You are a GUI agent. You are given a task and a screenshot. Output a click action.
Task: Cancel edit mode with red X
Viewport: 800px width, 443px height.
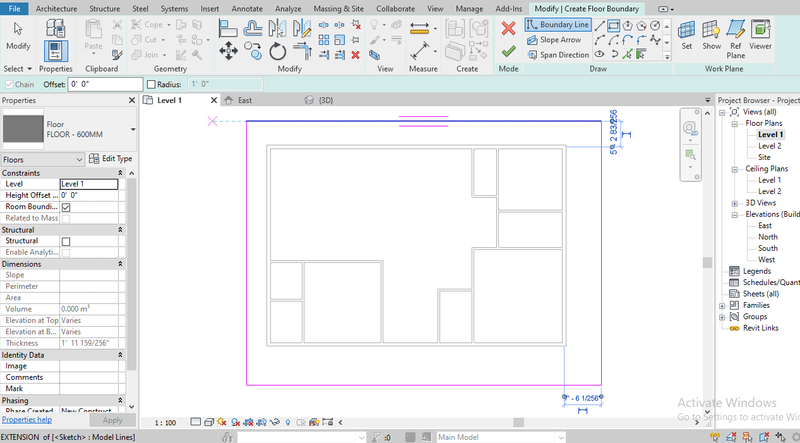pyautogui.click(x=508, y=28)
